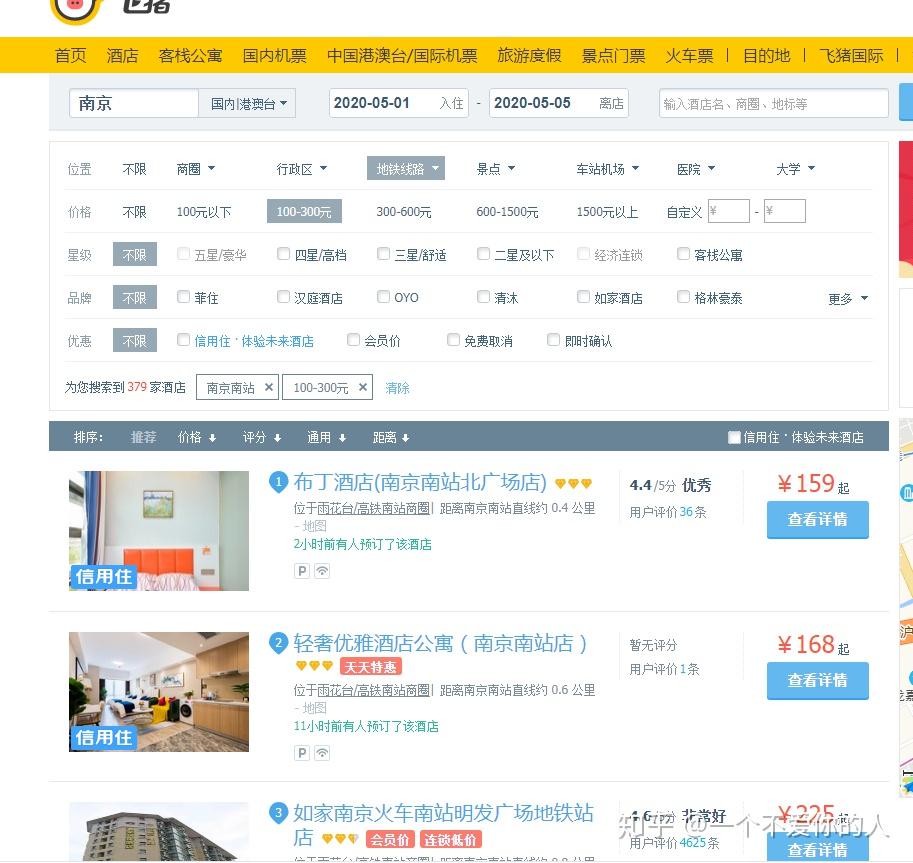Check the 如家酒店 brand filter
Viewport: 913px width, 863px height.
583,297
